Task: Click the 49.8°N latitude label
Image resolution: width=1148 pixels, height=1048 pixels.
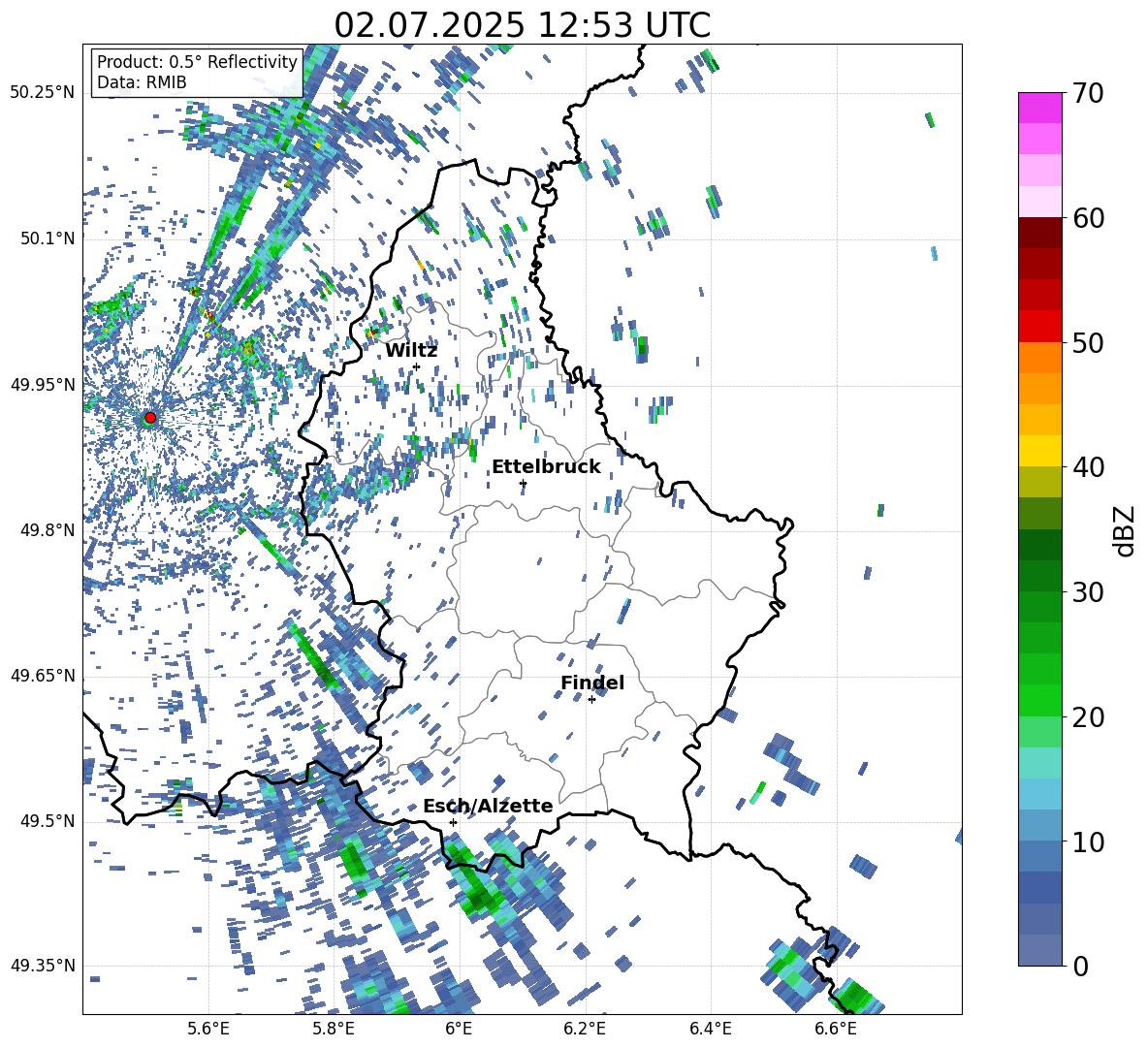Action: [x=47, y=530]
